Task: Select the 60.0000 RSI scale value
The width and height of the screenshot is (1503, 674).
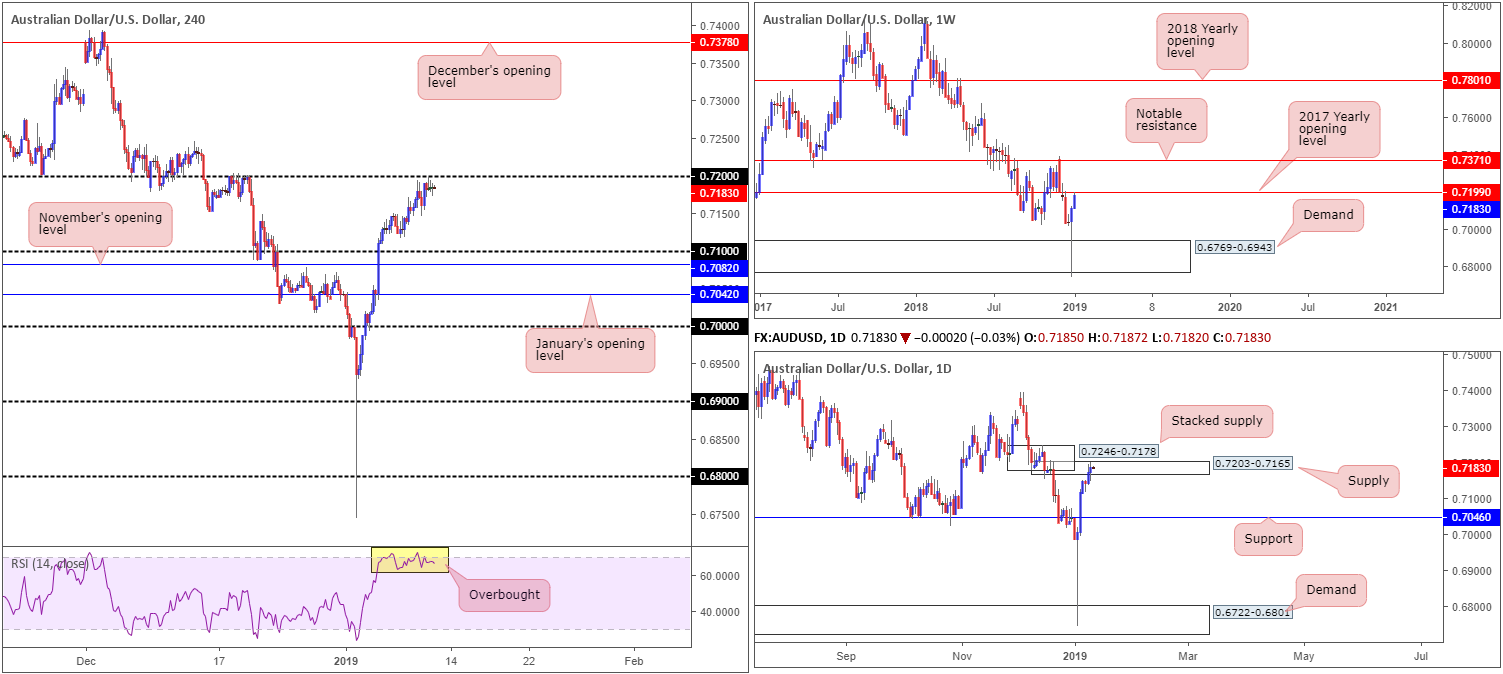Action: [722, 576]
